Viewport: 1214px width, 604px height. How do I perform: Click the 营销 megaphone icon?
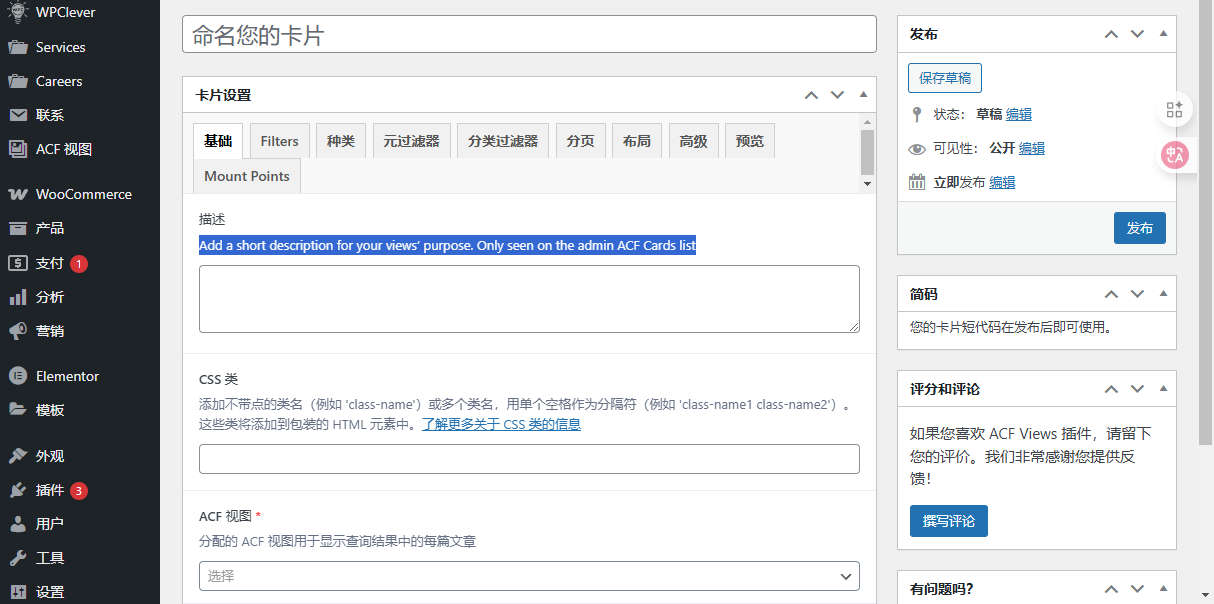[x=17, y=331]
